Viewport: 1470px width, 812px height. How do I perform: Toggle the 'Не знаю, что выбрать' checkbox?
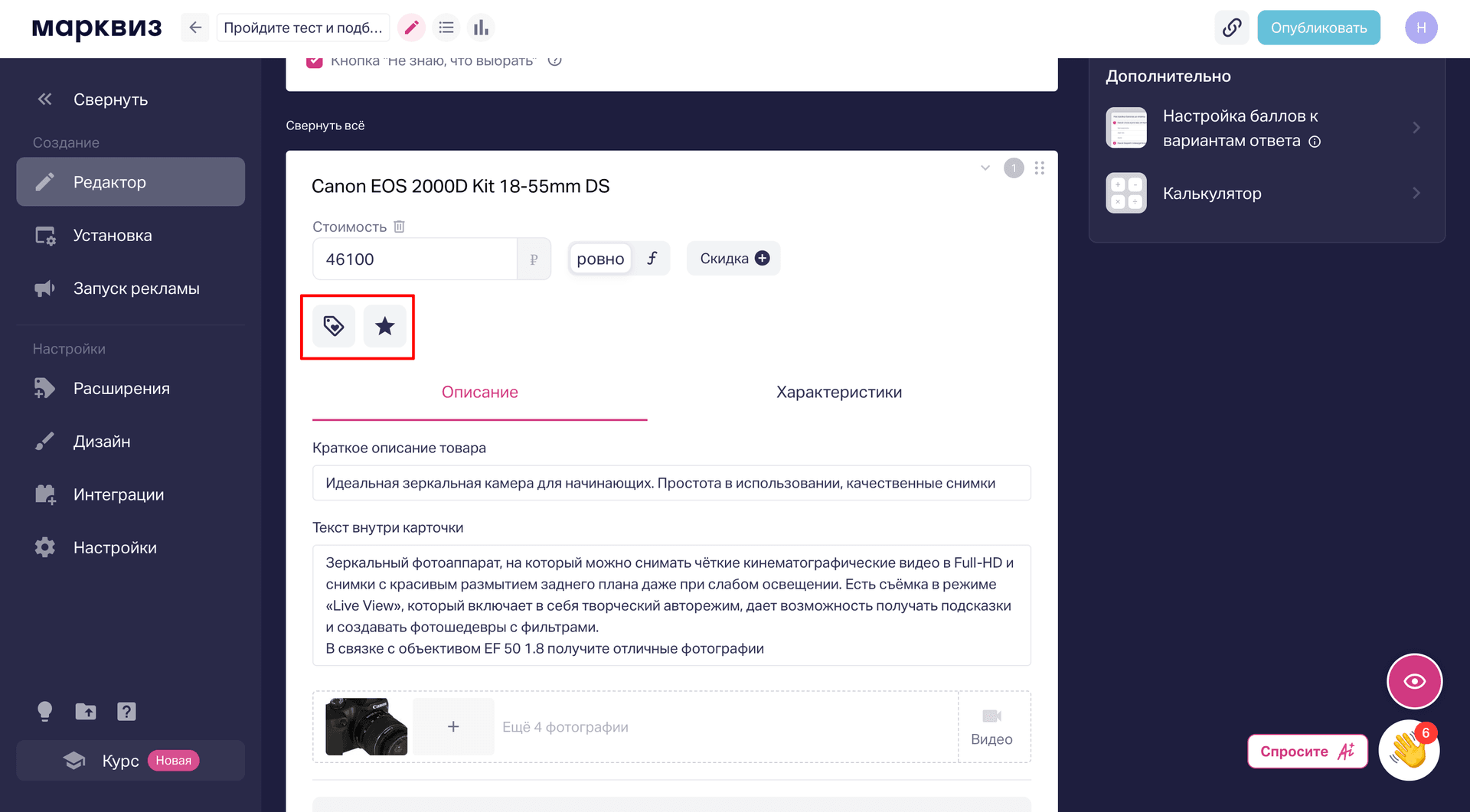click(x=314, y=61)
